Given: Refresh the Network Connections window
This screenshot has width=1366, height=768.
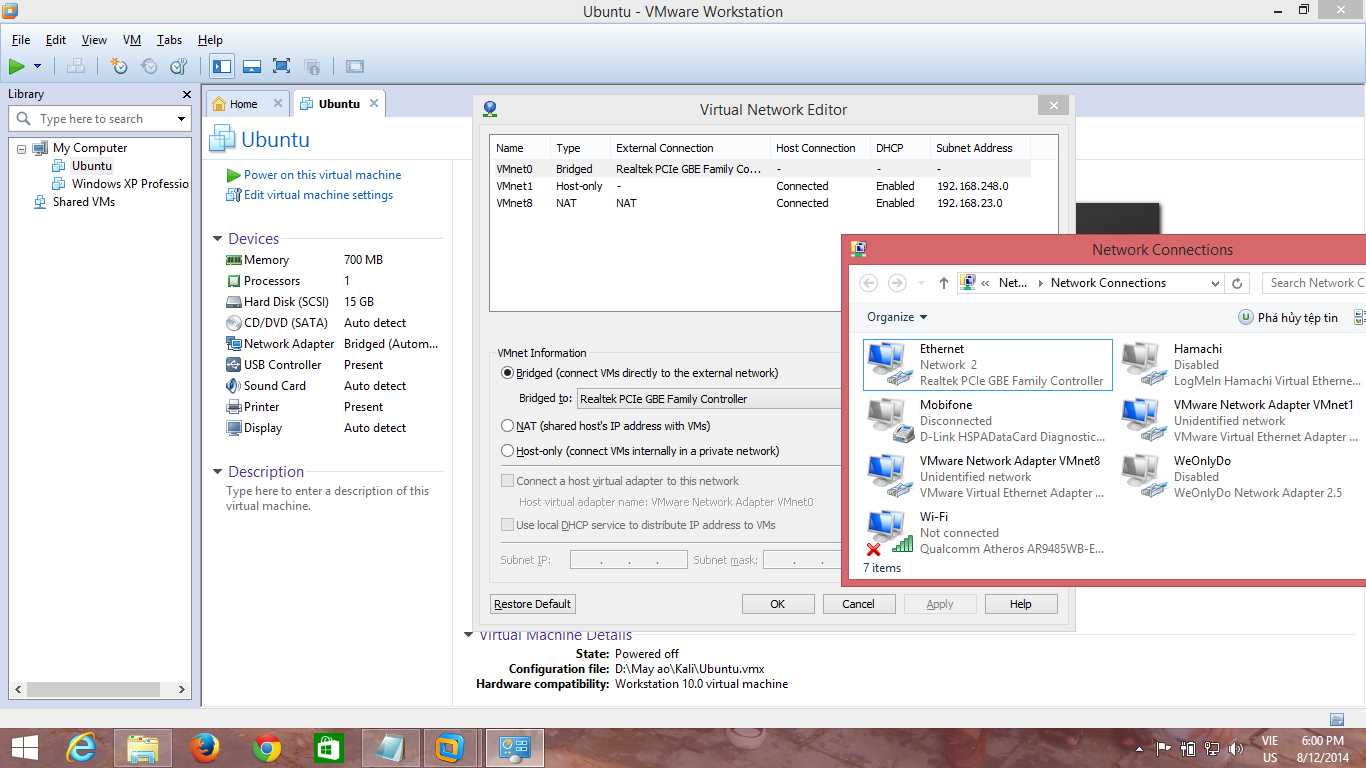Looking at the screenshot, I should point(1237,283).
